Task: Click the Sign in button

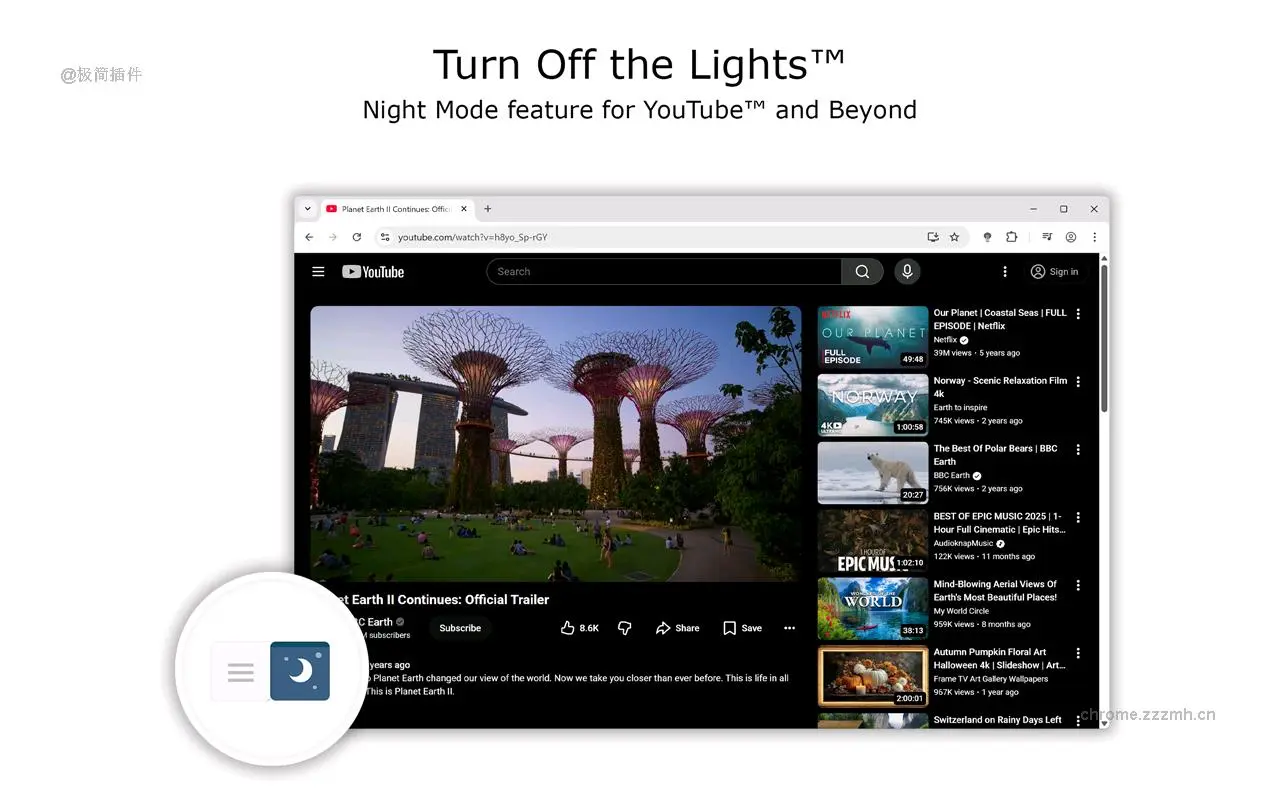Action: [x=1054, y=272]
